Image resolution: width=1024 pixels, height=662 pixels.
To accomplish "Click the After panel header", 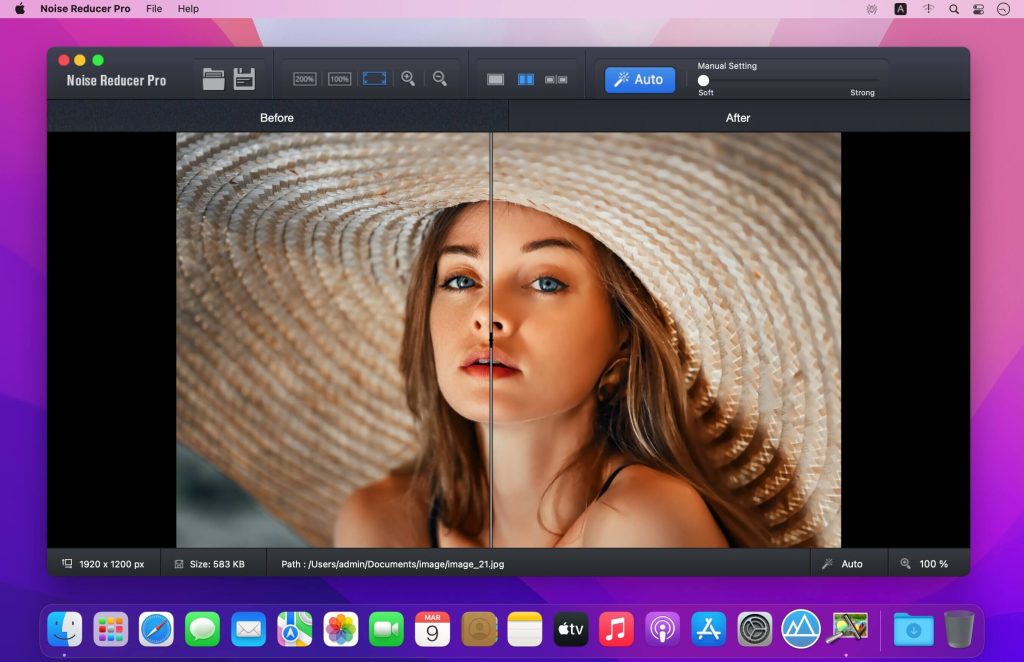I will coord(738,118).
